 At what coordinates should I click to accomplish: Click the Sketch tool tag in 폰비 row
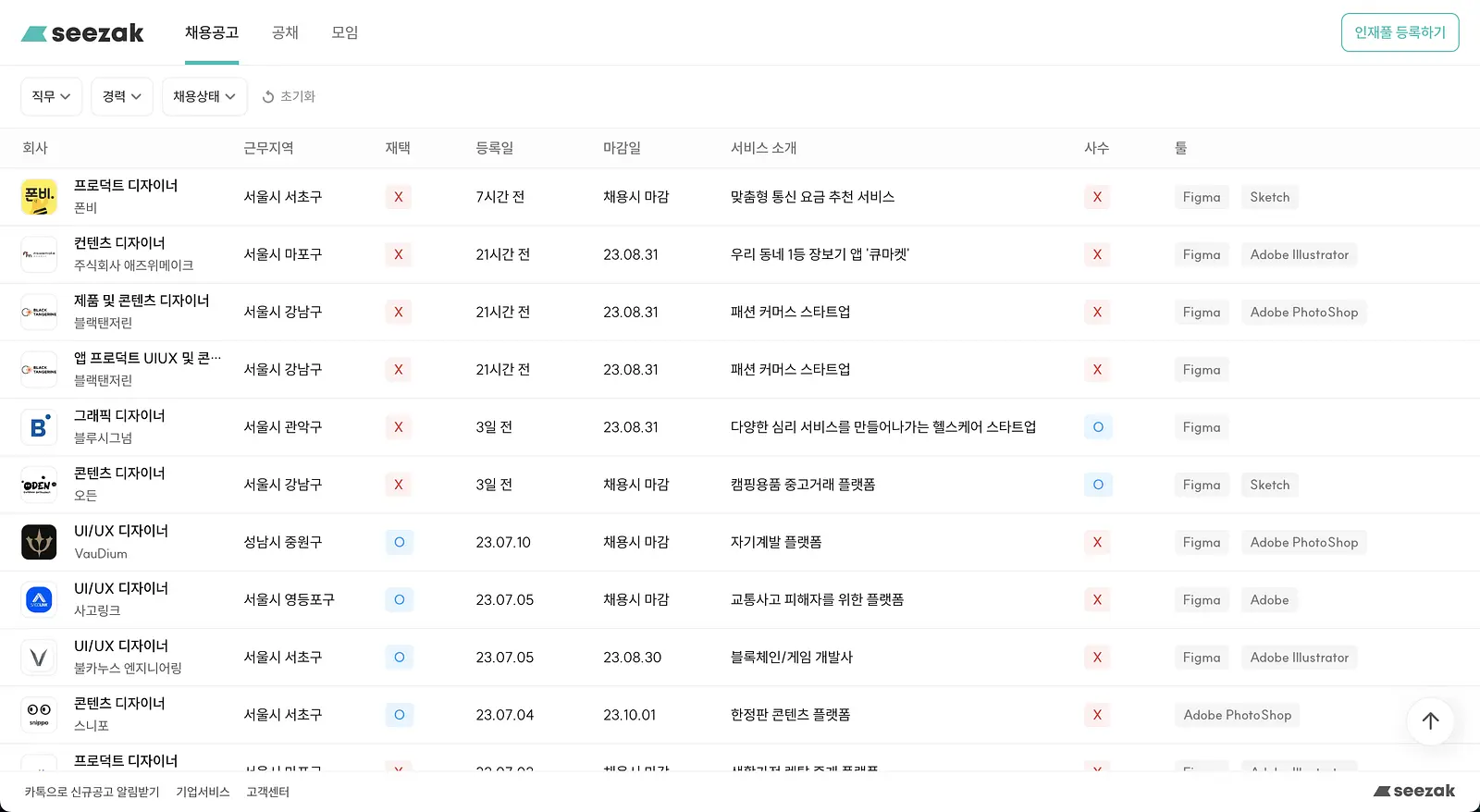click(x=1269, y=197)
